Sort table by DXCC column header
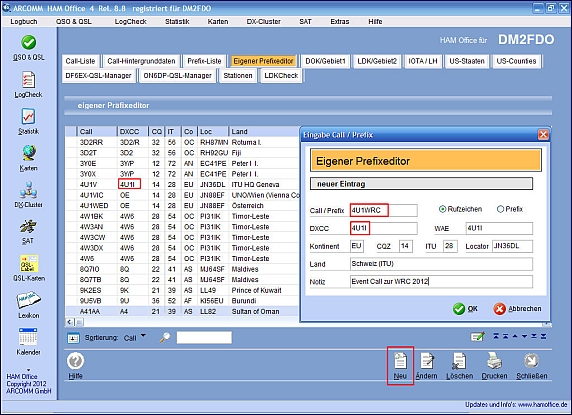 133,131
